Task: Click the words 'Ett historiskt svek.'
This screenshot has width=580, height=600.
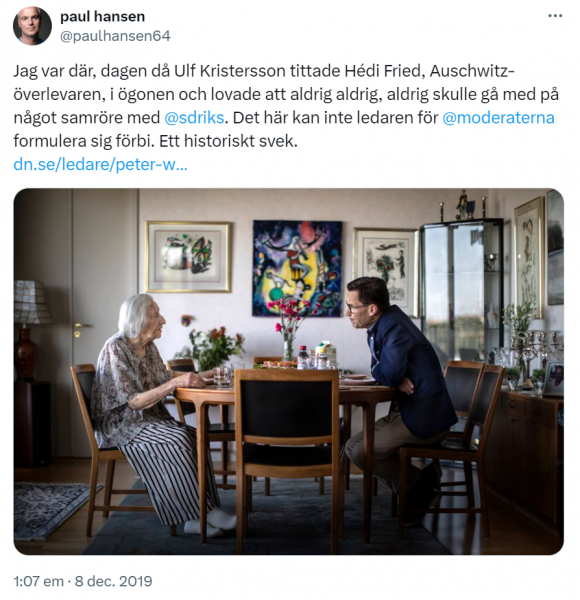Action: (x=228, y=141)
